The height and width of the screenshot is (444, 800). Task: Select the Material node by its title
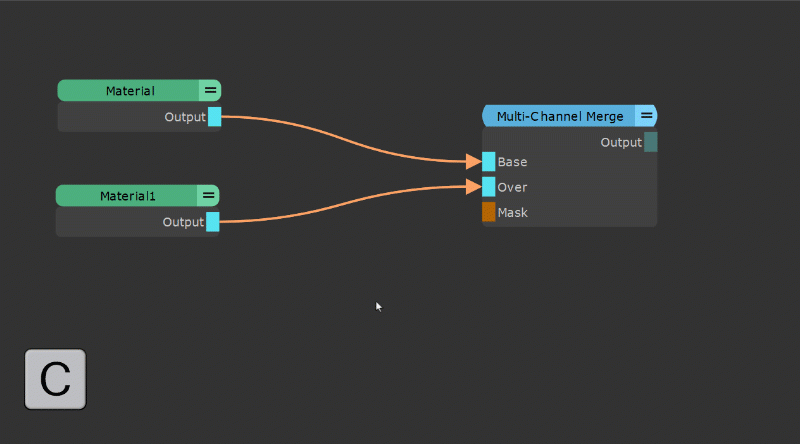coord(130,91)
